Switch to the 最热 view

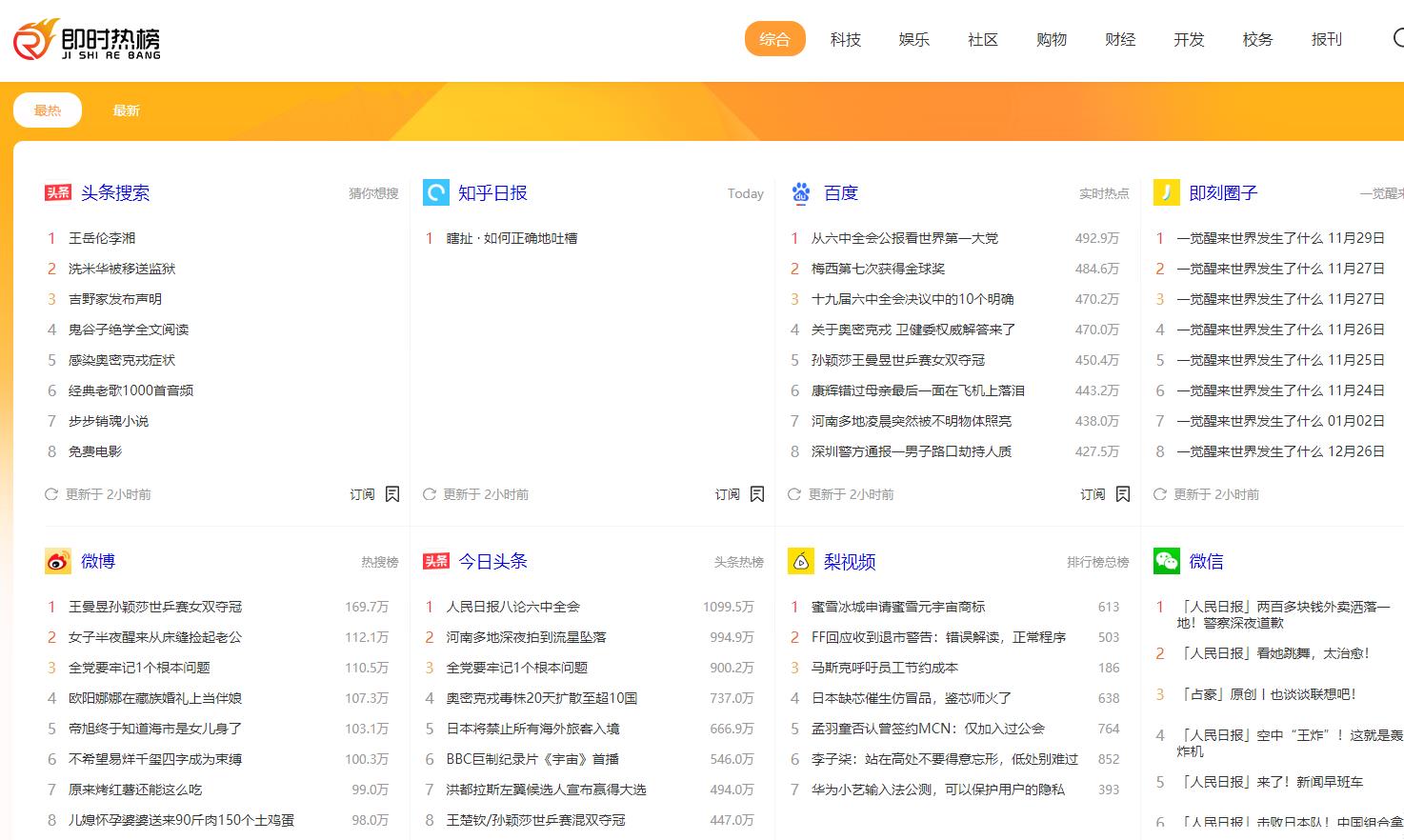click(x=47, y=110)
